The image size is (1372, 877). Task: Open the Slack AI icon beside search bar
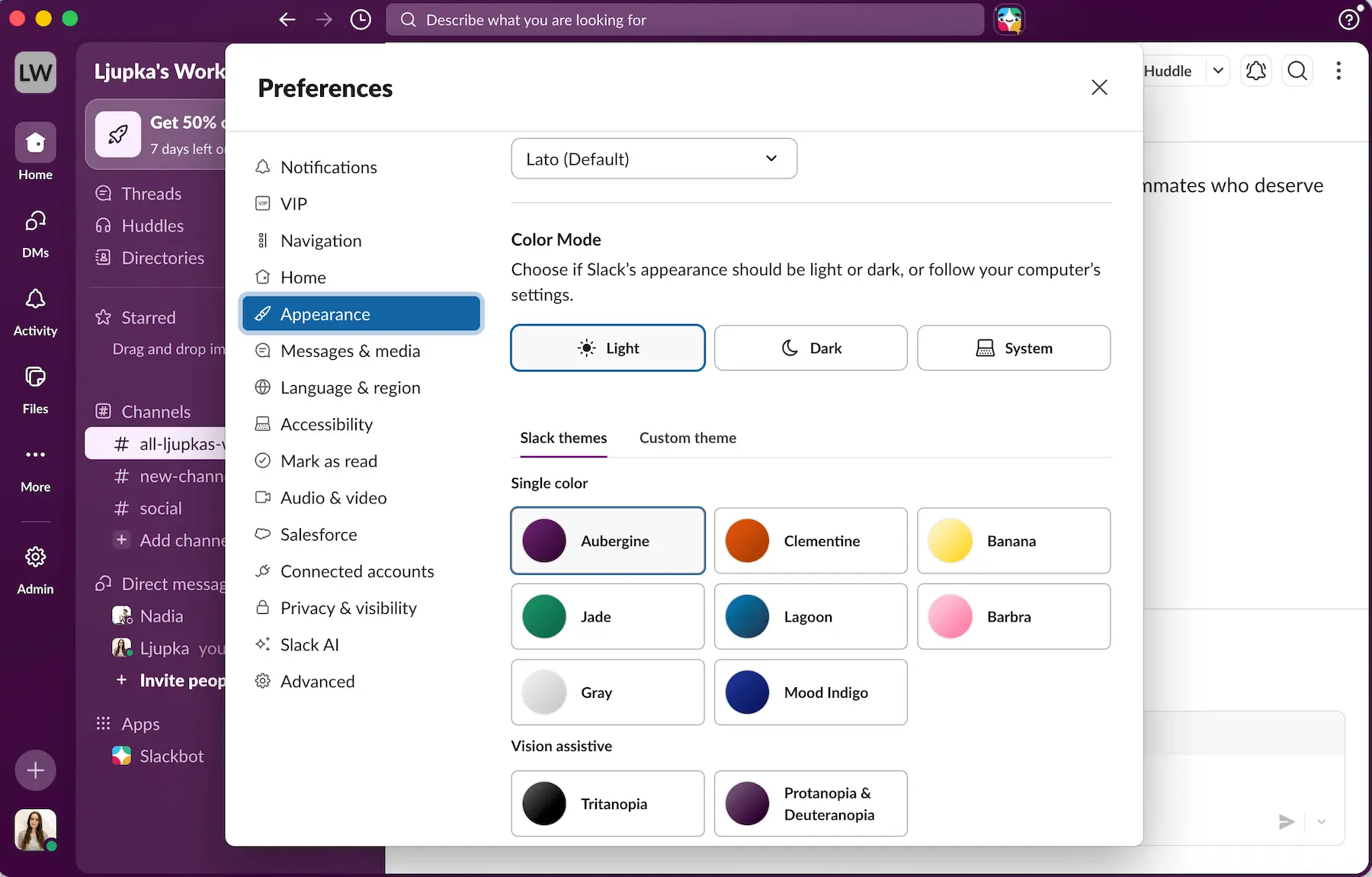pos(1009,20)
